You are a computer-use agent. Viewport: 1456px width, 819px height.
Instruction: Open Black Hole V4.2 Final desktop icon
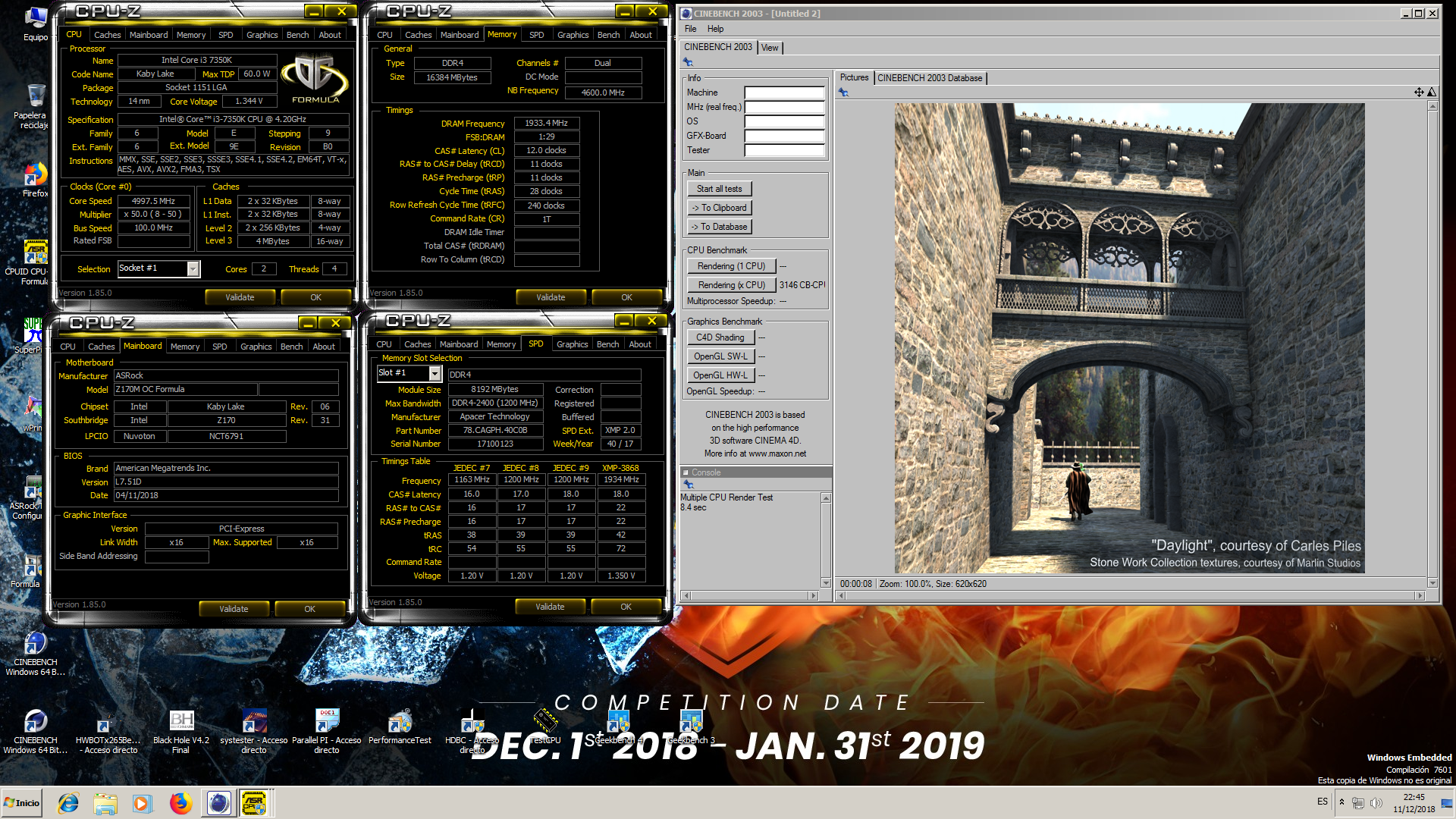[181, 732]
